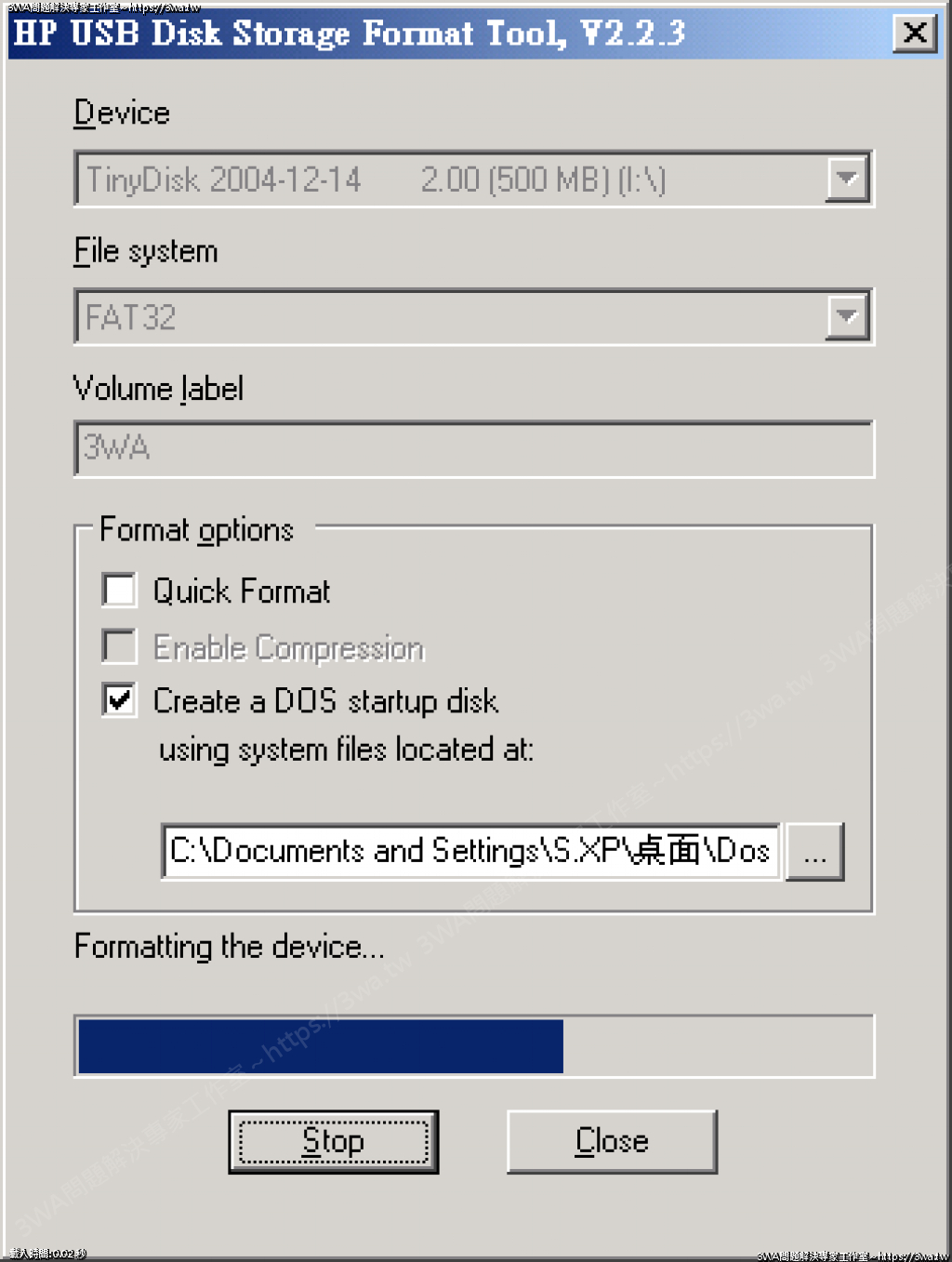Expand the Device dropdown arrow
Viewport: 952px width, 1262px height.
pos(846,178)
